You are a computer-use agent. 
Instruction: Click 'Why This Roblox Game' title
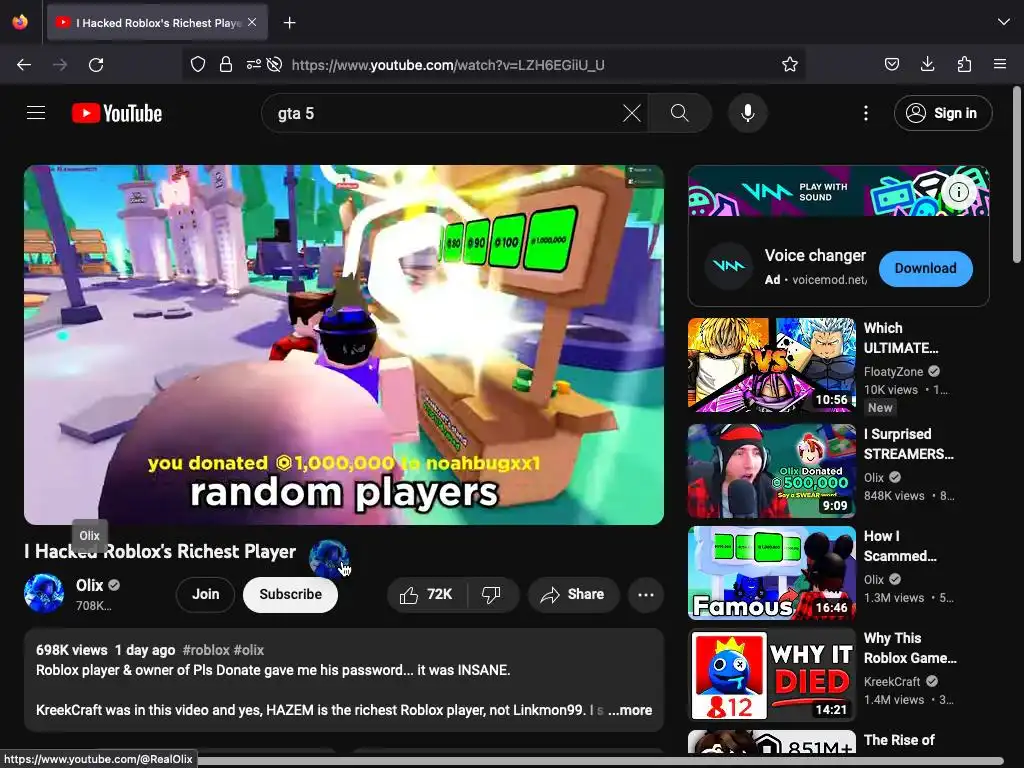pos(910,648)
